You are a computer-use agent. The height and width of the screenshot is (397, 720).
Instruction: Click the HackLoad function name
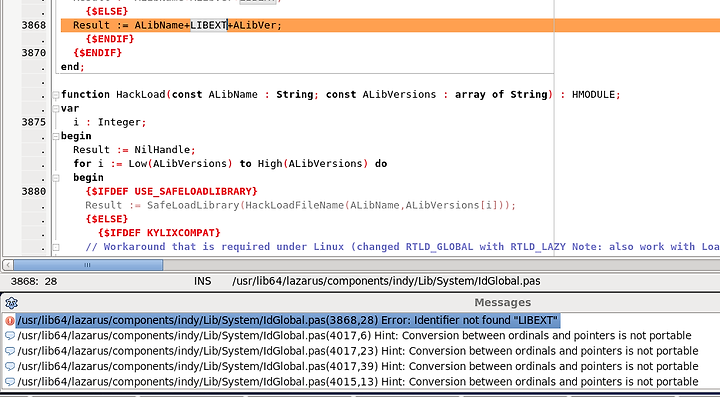(141, 95)
